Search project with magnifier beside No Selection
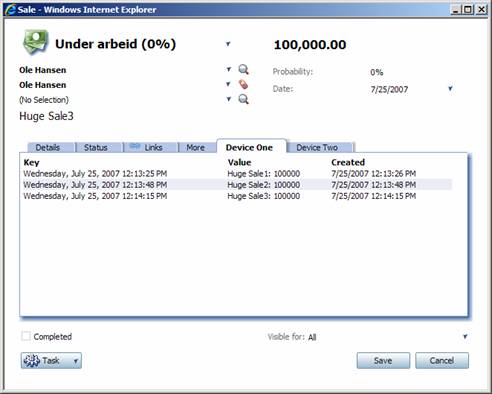 point(243,99)
